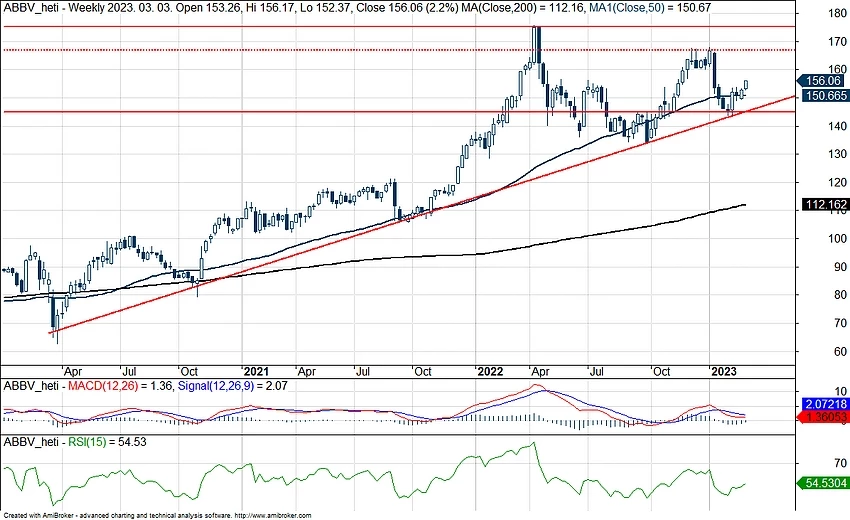Click 'Created with AmiBroker' footer text
This screenshot has width=850, height=520.
click(x=39, y=516)
